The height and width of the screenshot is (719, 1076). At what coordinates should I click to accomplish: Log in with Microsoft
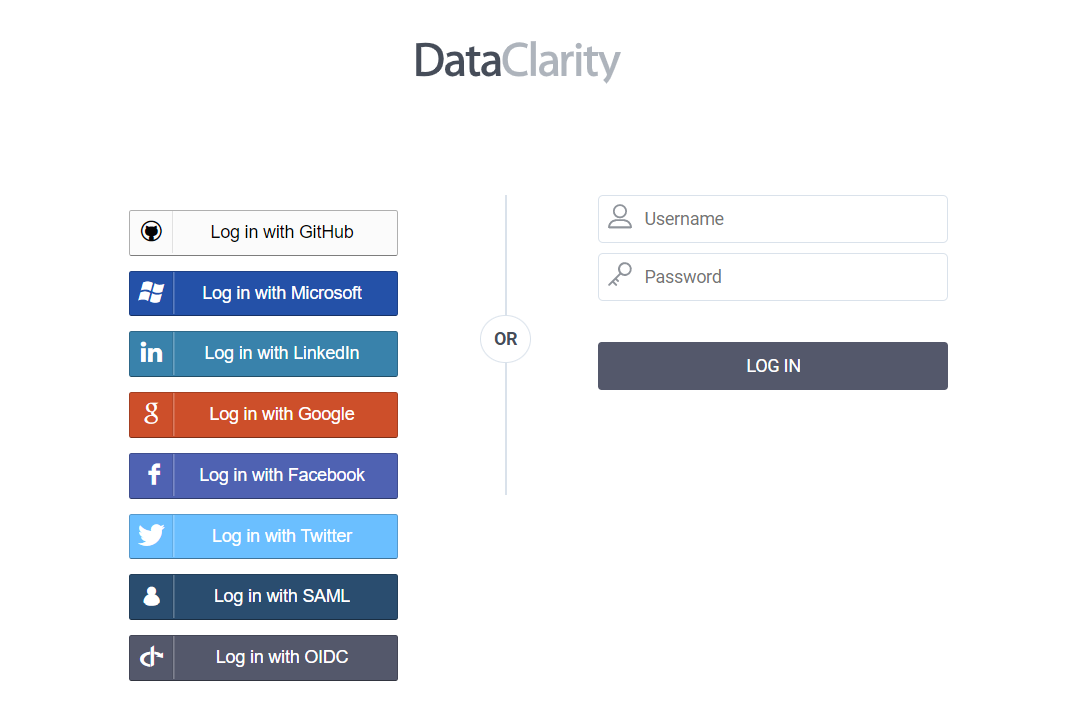pyautogui.click(x=280, y=293)
